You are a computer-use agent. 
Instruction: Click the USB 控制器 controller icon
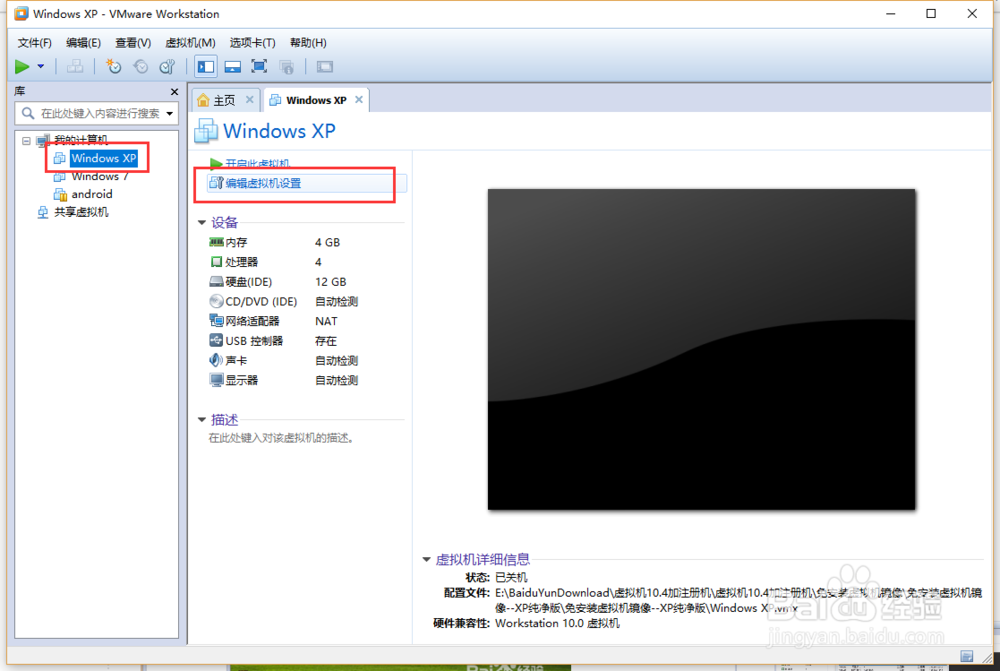[x=216, y=341]
